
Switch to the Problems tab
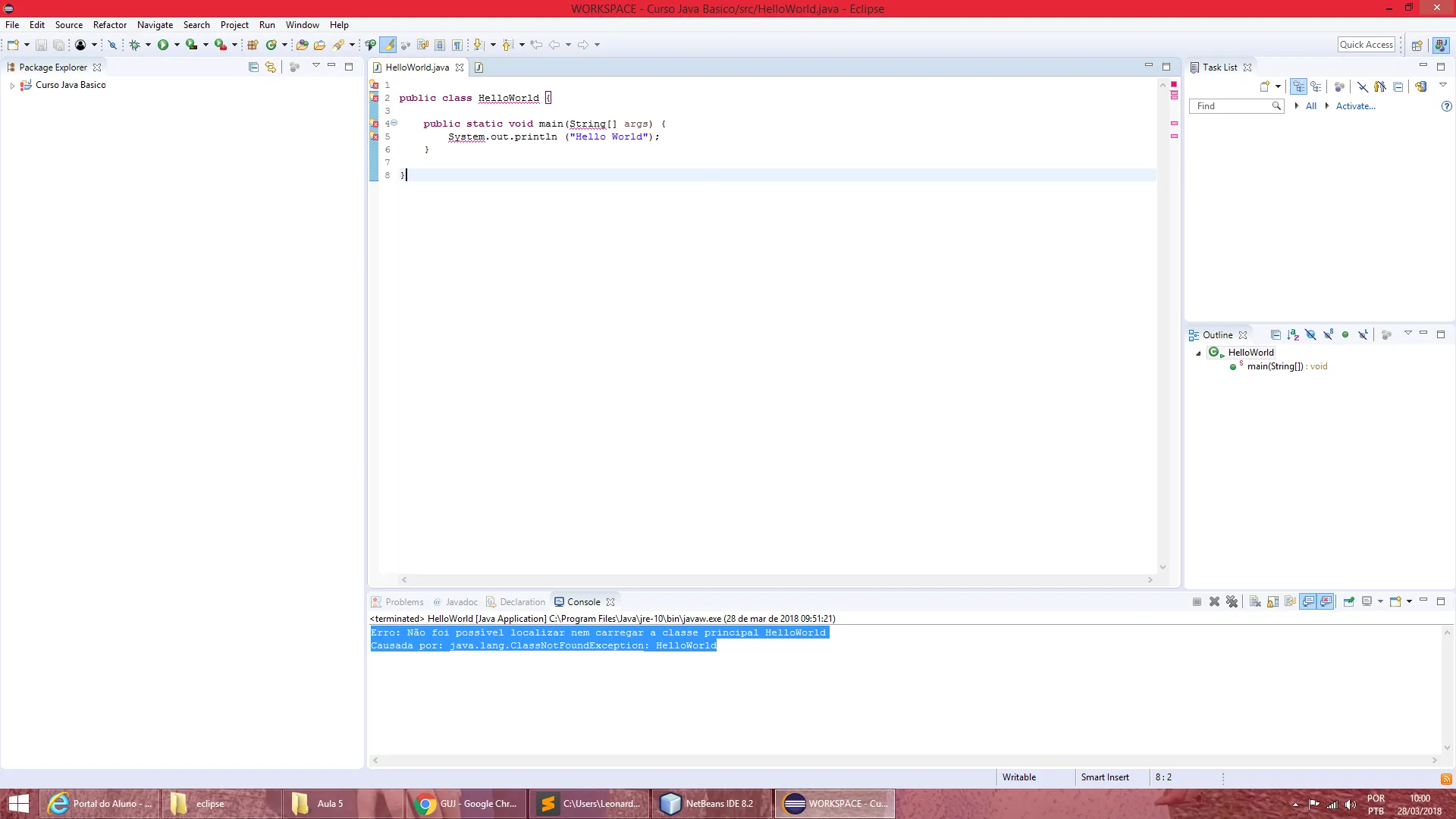click(403, 602)
